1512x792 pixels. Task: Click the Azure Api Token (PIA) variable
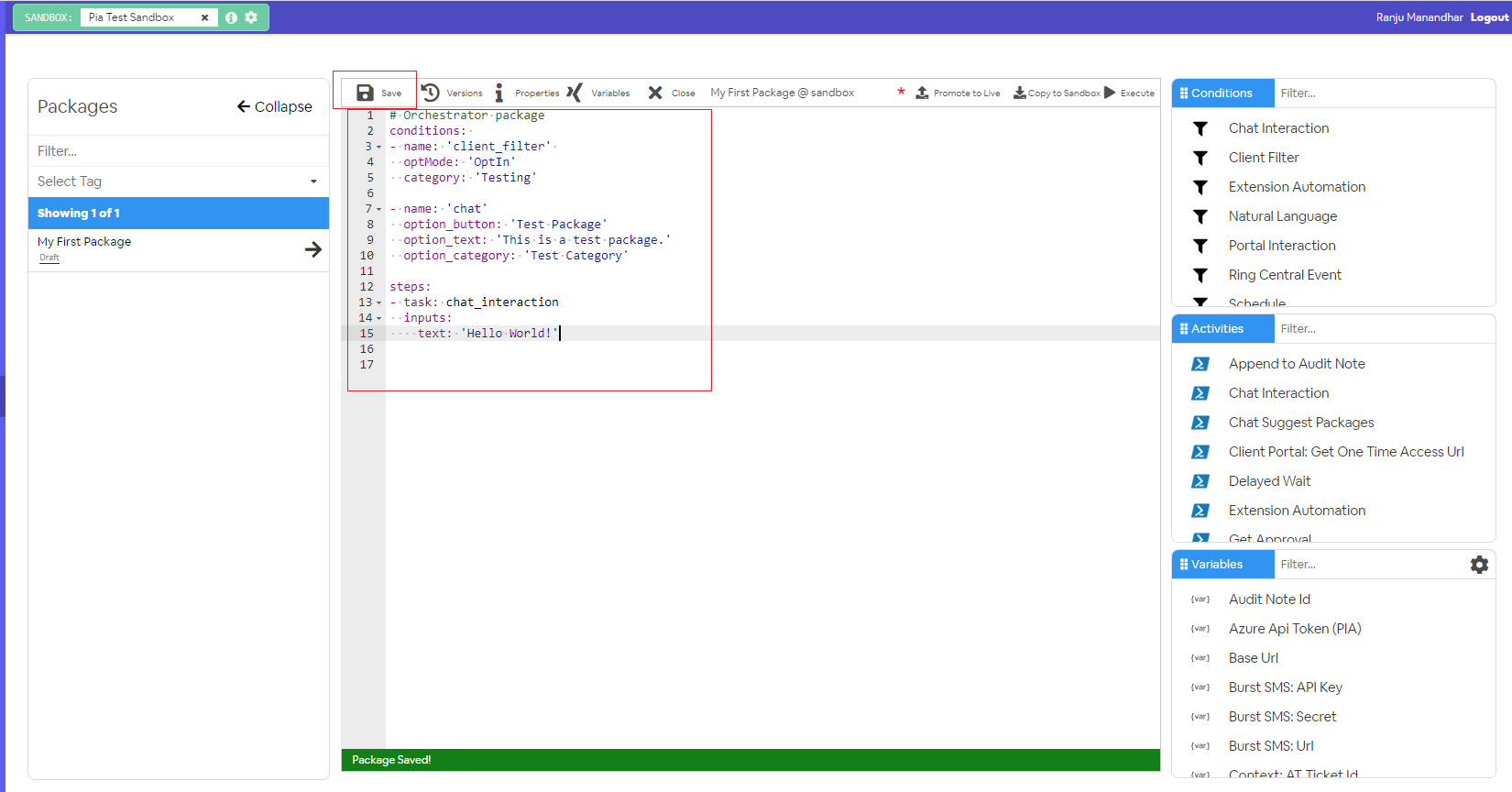coord(1295,629)
